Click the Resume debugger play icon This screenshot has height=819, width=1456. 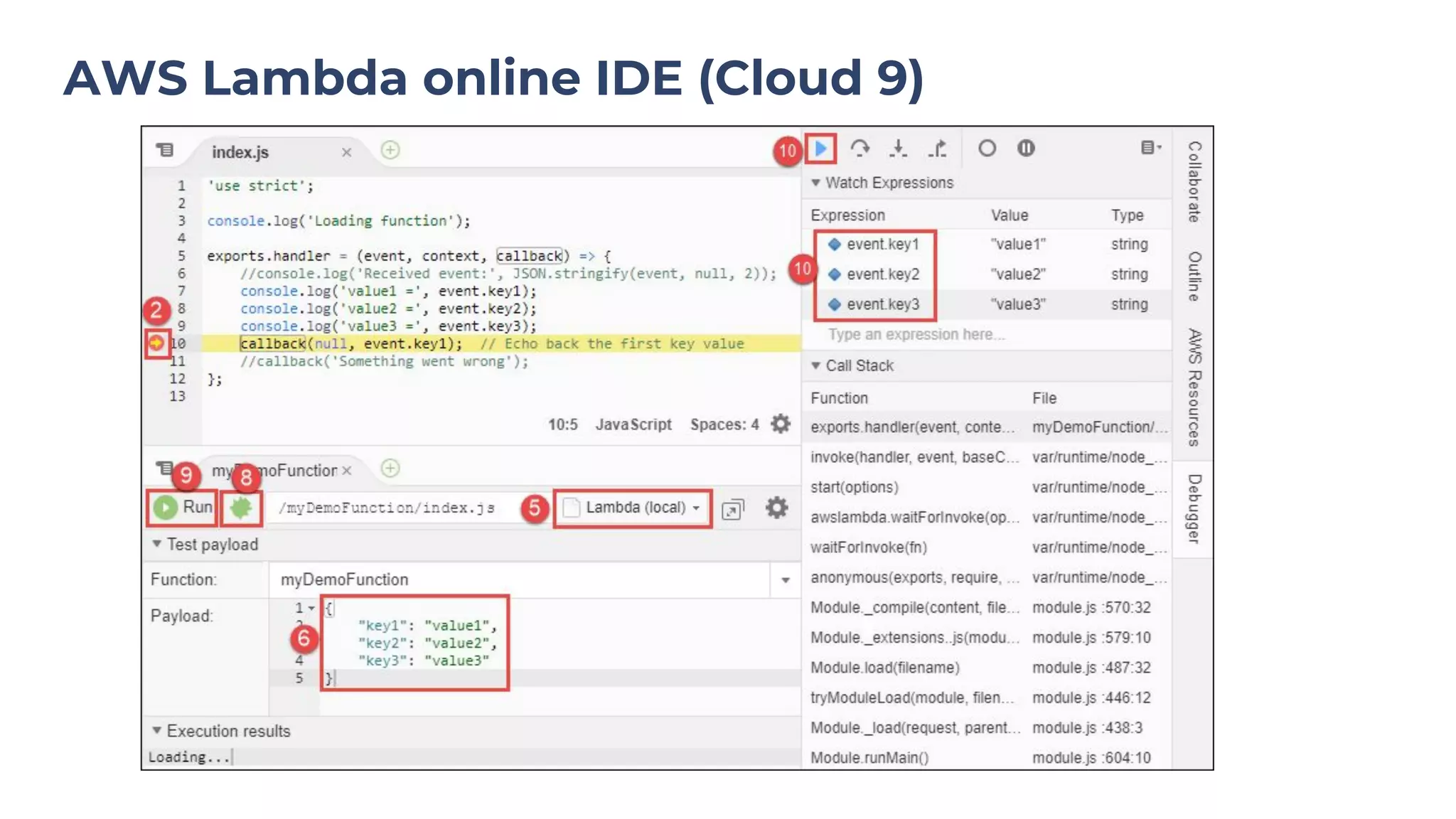821,149
